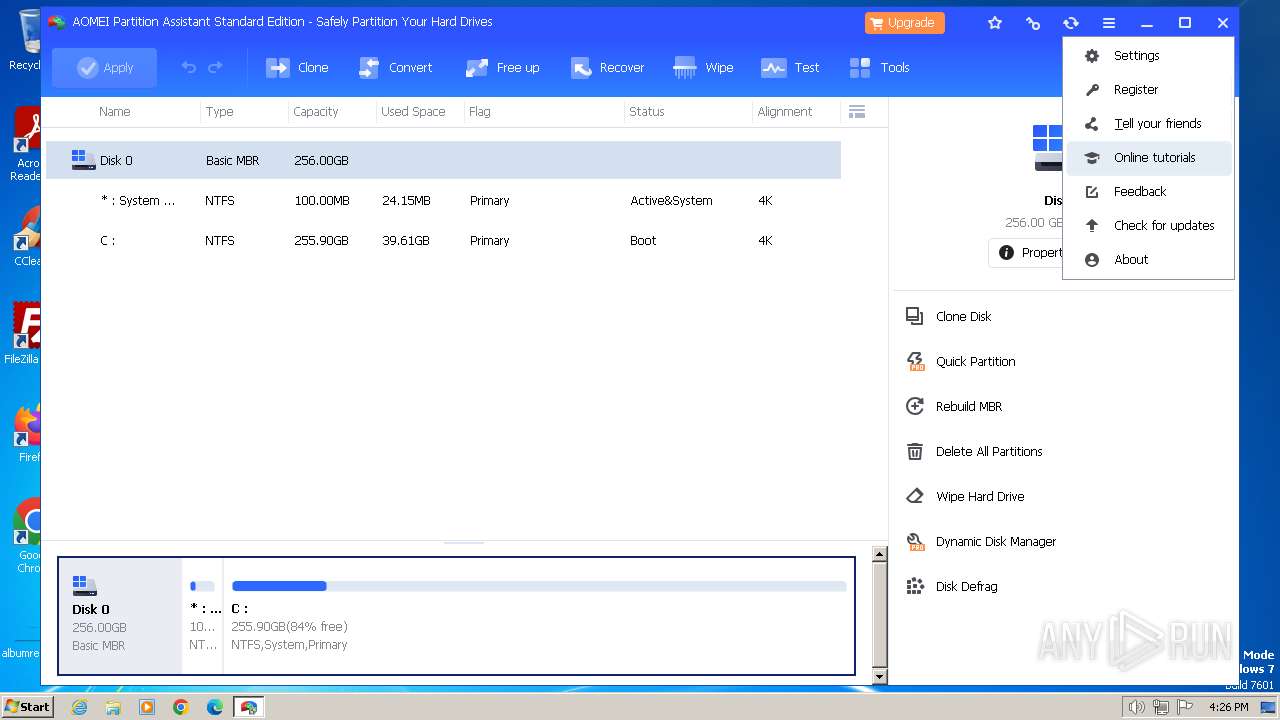Open the Test toolbar option

coord(790,68)
